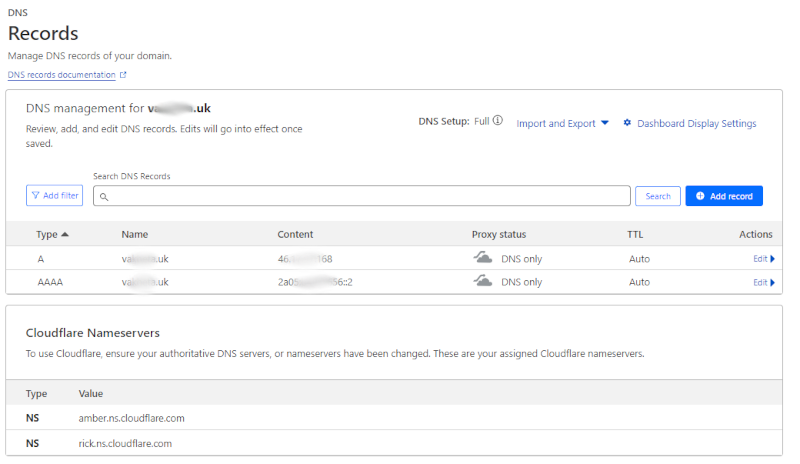Click the Dashboard Display Settings gear icon
The width and height of the screenshot is (800, 464).
point(628,123)
